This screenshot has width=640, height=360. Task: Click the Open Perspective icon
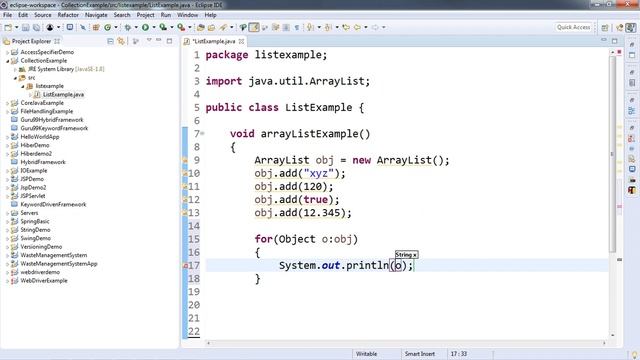point(605,27)
